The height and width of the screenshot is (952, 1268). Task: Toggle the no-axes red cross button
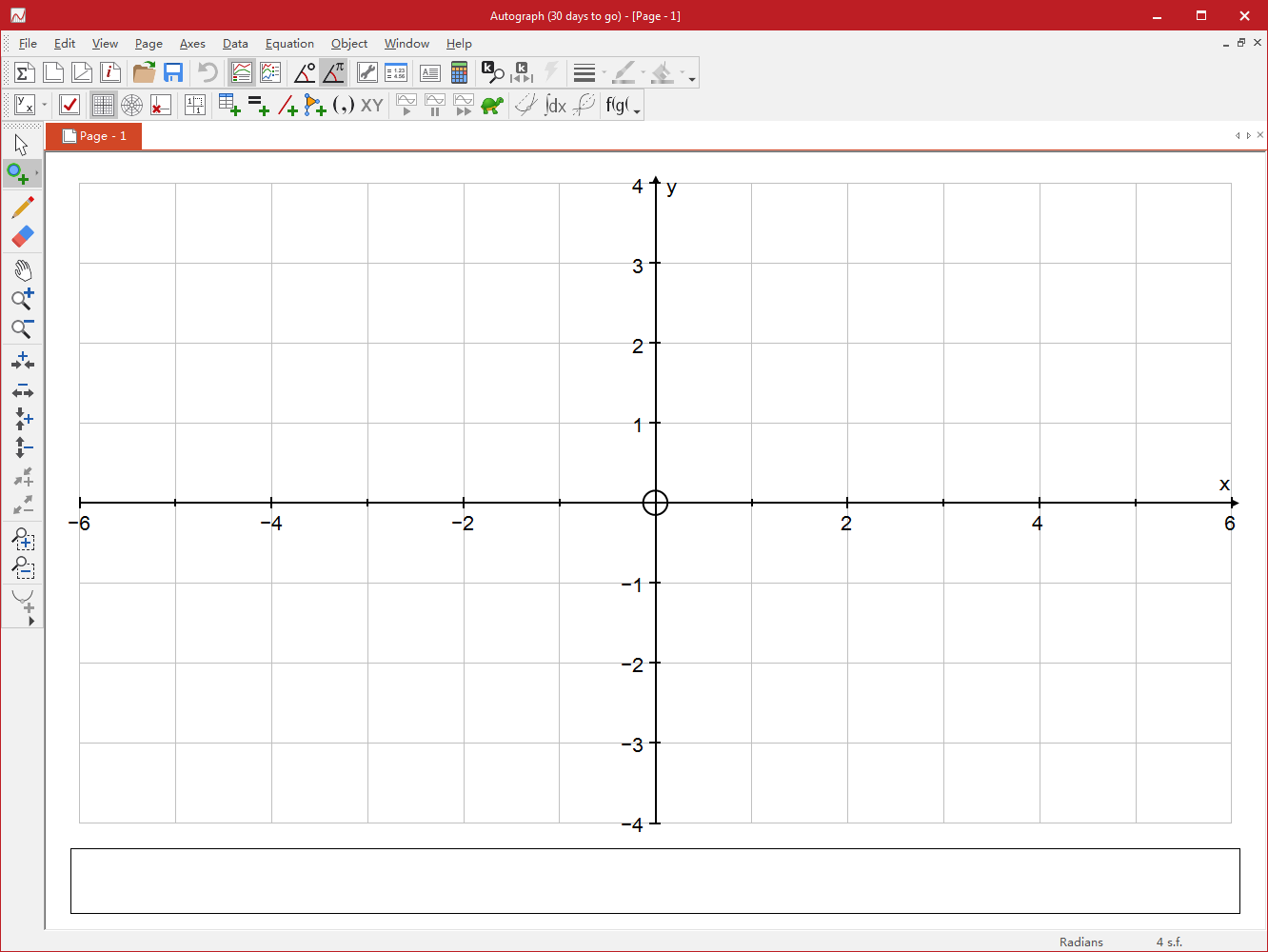pos(160,105)
